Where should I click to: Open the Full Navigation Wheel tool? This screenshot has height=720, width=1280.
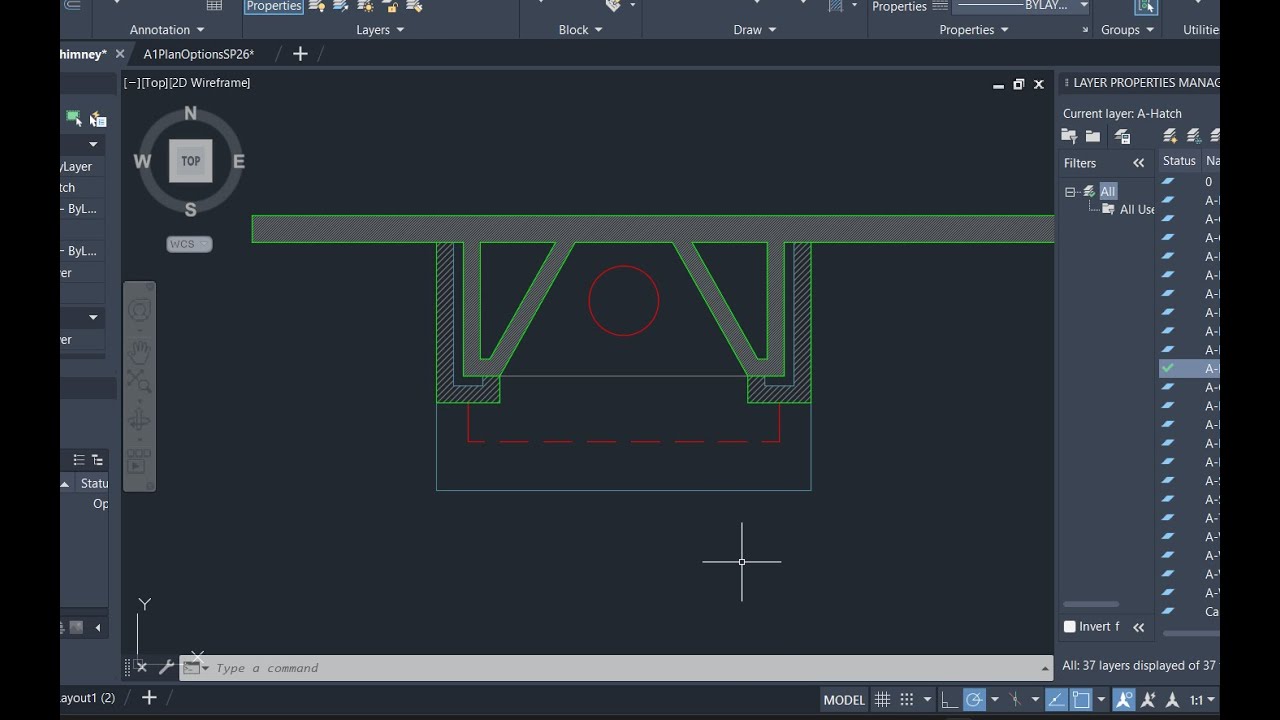[139, 312]
